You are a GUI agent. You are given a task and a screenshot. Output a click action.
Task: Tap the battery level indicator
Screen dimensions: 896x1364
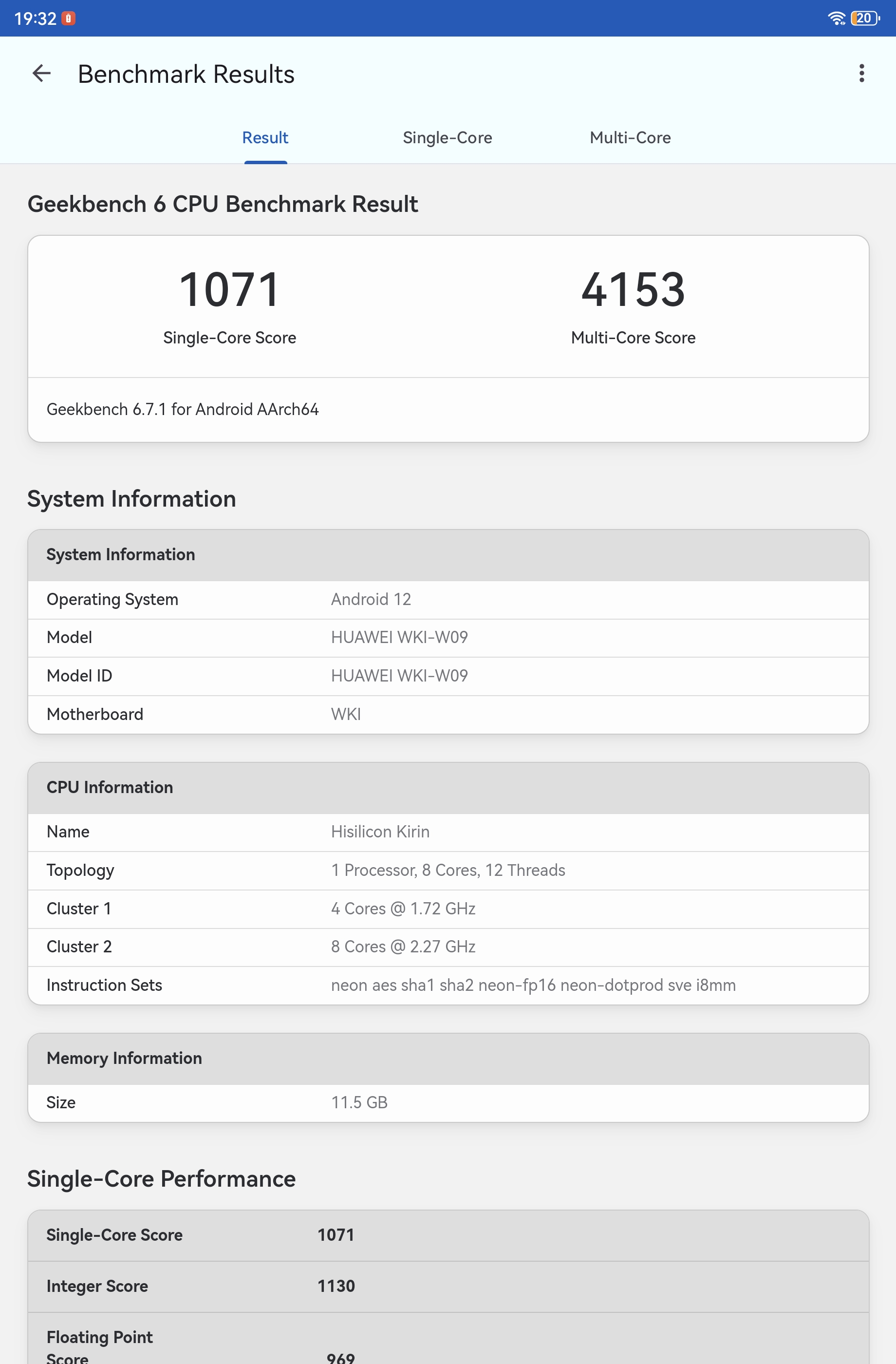coord(865,19)
